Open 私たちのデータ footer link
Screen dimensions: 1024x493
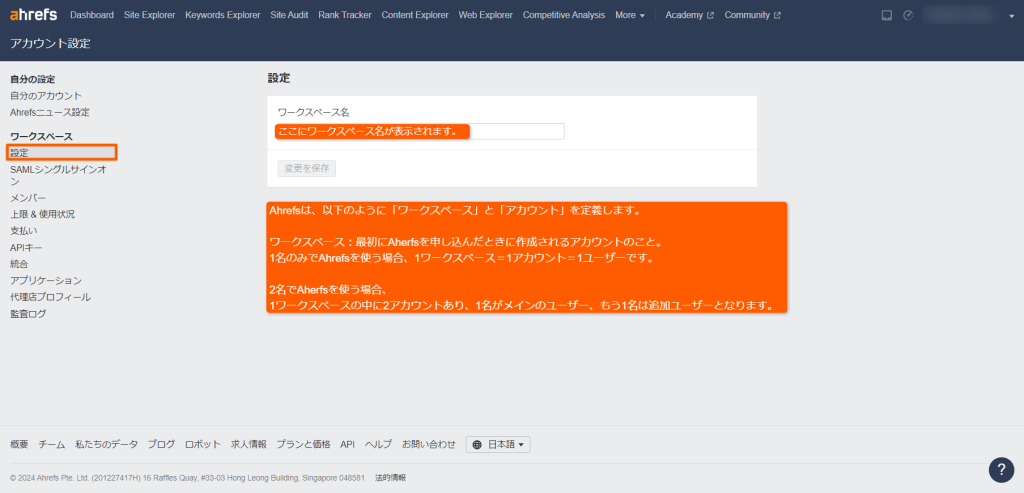point(106,444)
